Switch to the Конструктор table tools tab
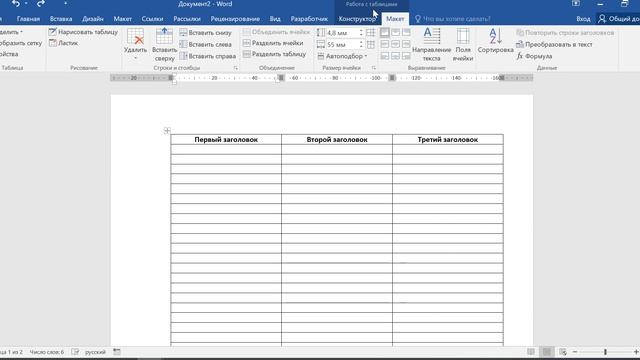Screen dimensions: 640x360 pyautogui.click(x=357, y=19)
